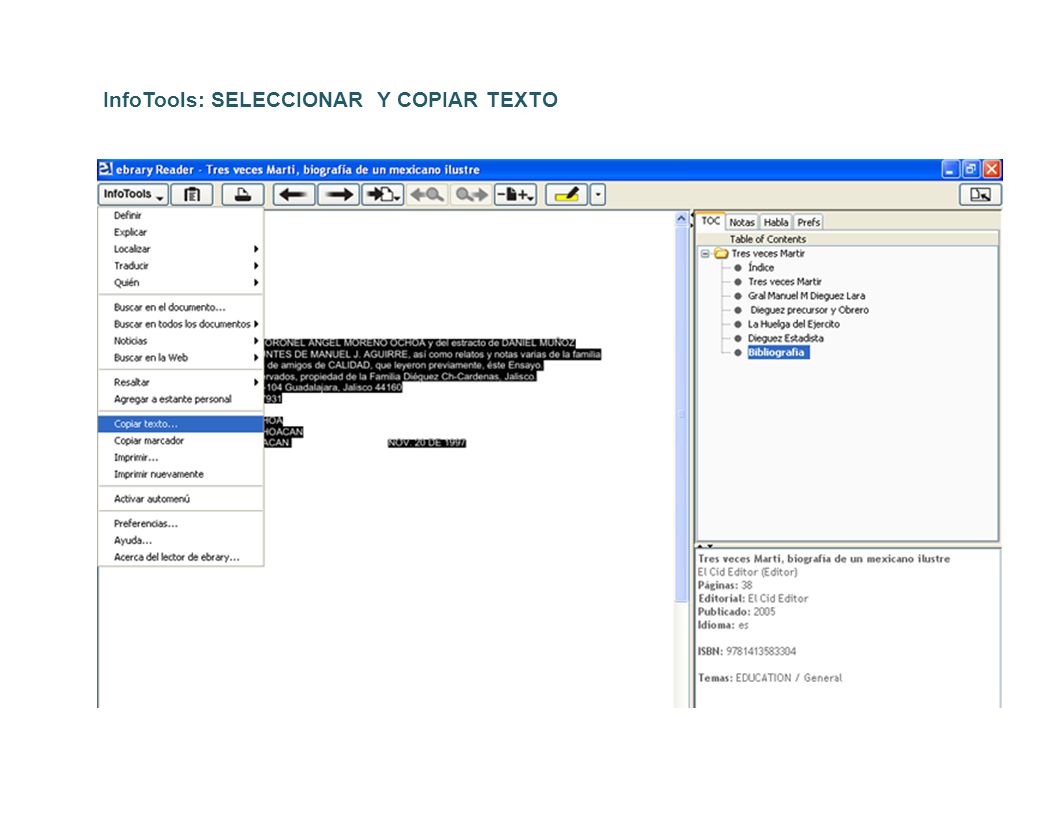This screenshot has height=816, width=1056.
Task: Open the InfoTools dropdown menu
Action: (133, 195)
